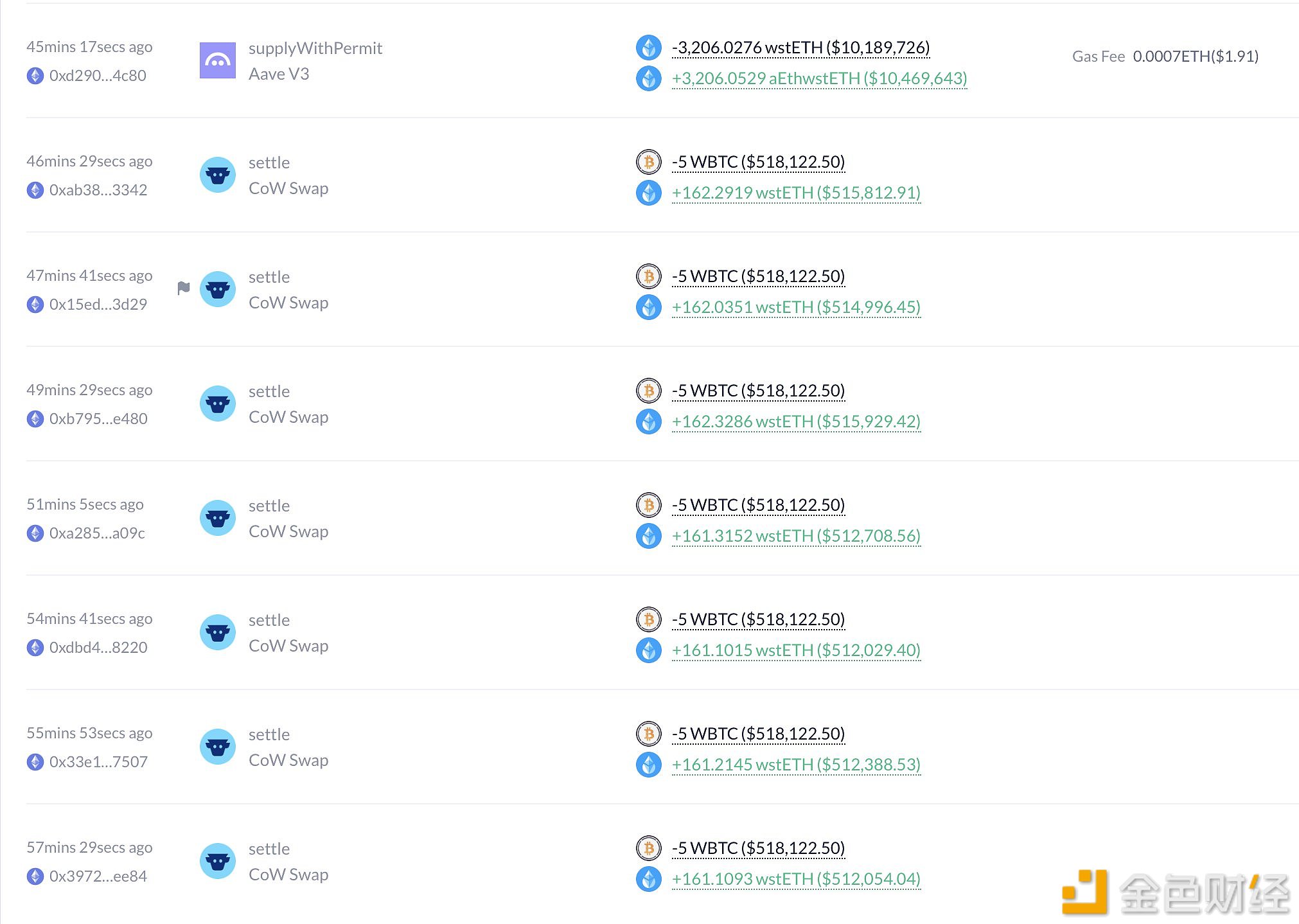Viewport: 1299px width, 924px height.
Task: Click WBTC coin icon in 55mins 53secs row
Action: coord(649,734)
